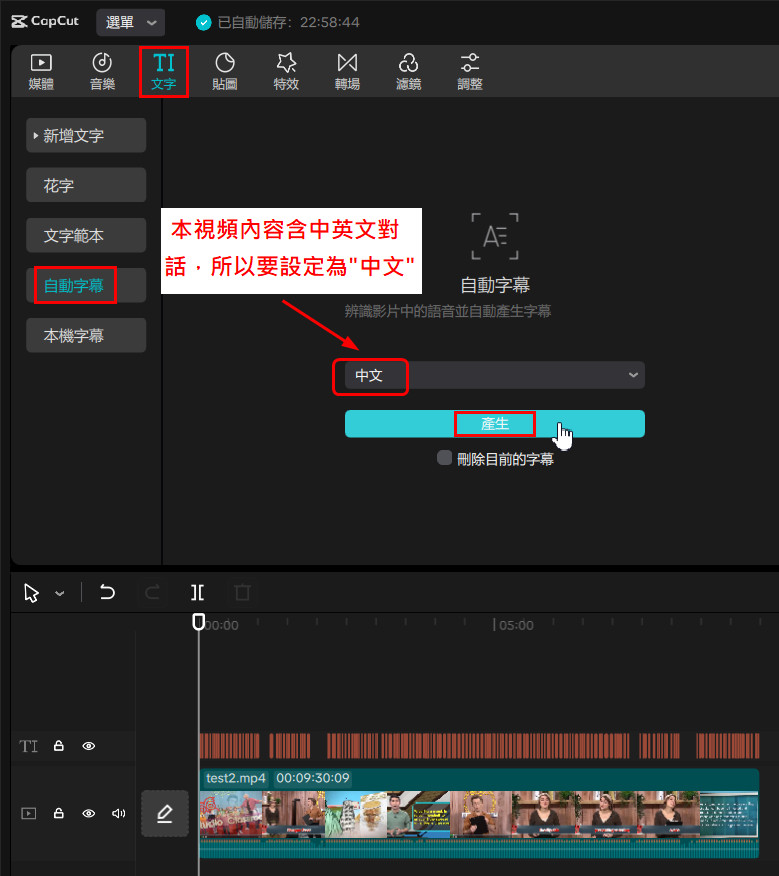Expand the 新增文字 section

[86, 135]
